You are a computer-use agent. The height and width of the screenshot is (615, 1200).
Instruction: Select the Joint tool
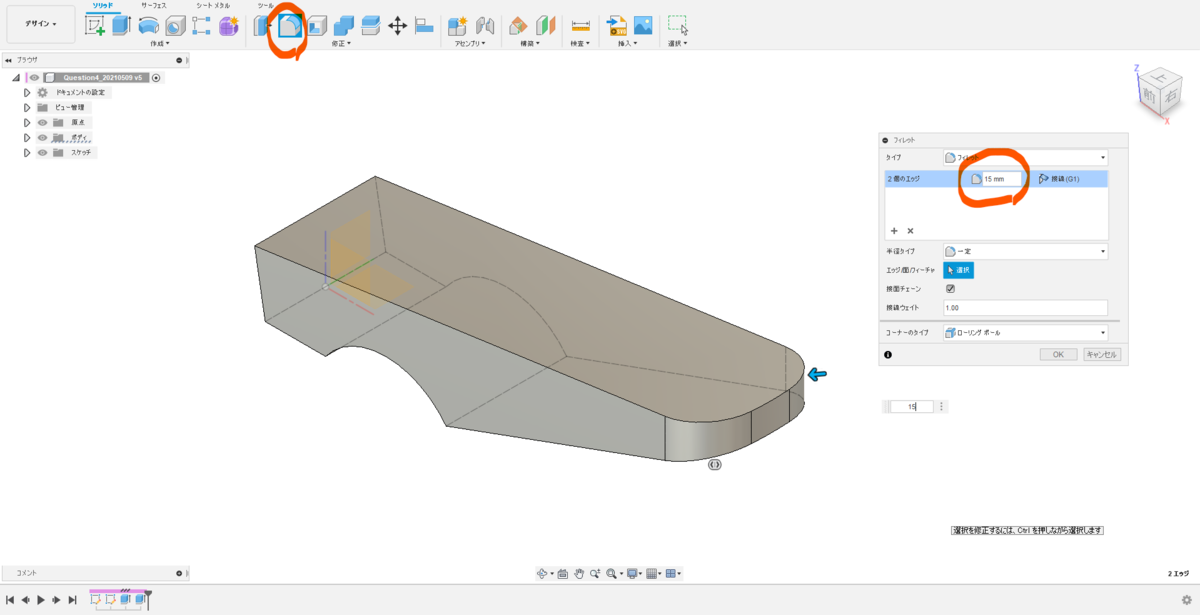[x=485, y=26]
